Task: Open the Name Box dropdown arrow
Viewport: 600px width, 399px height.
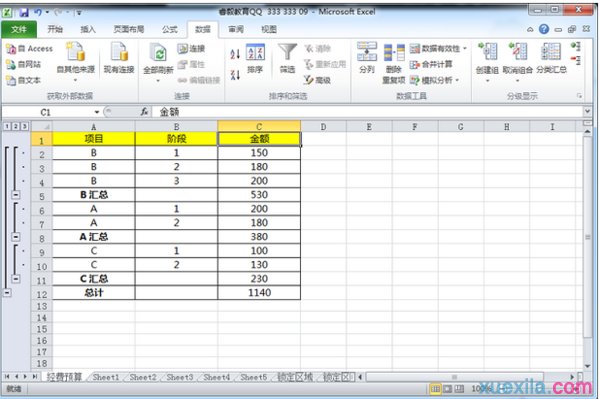Action: click(x=97, y=112)
